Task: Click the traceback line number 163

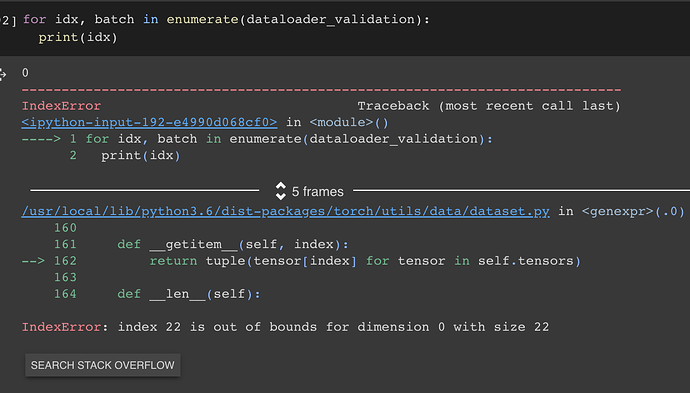Action: pyautogui.click(x=65, y=277)
